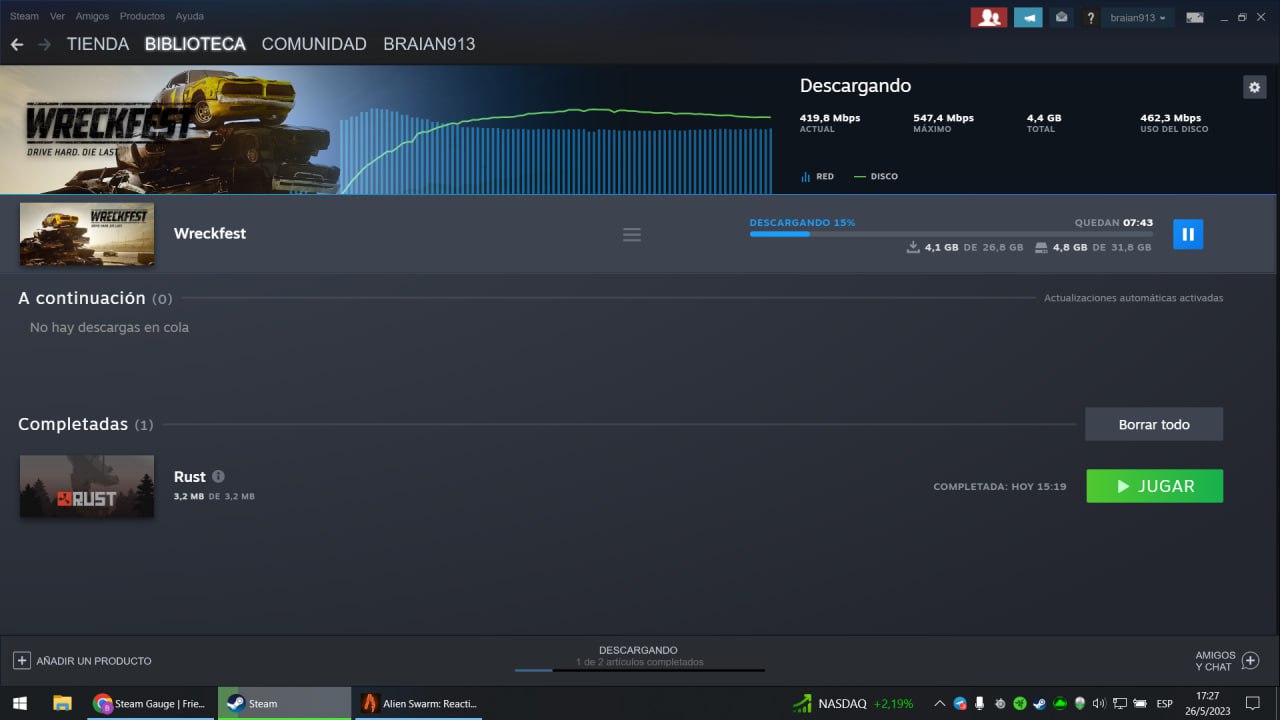Open the Productos menu
Viewport: 1280px width, 720px height.
tap(142, 16)
